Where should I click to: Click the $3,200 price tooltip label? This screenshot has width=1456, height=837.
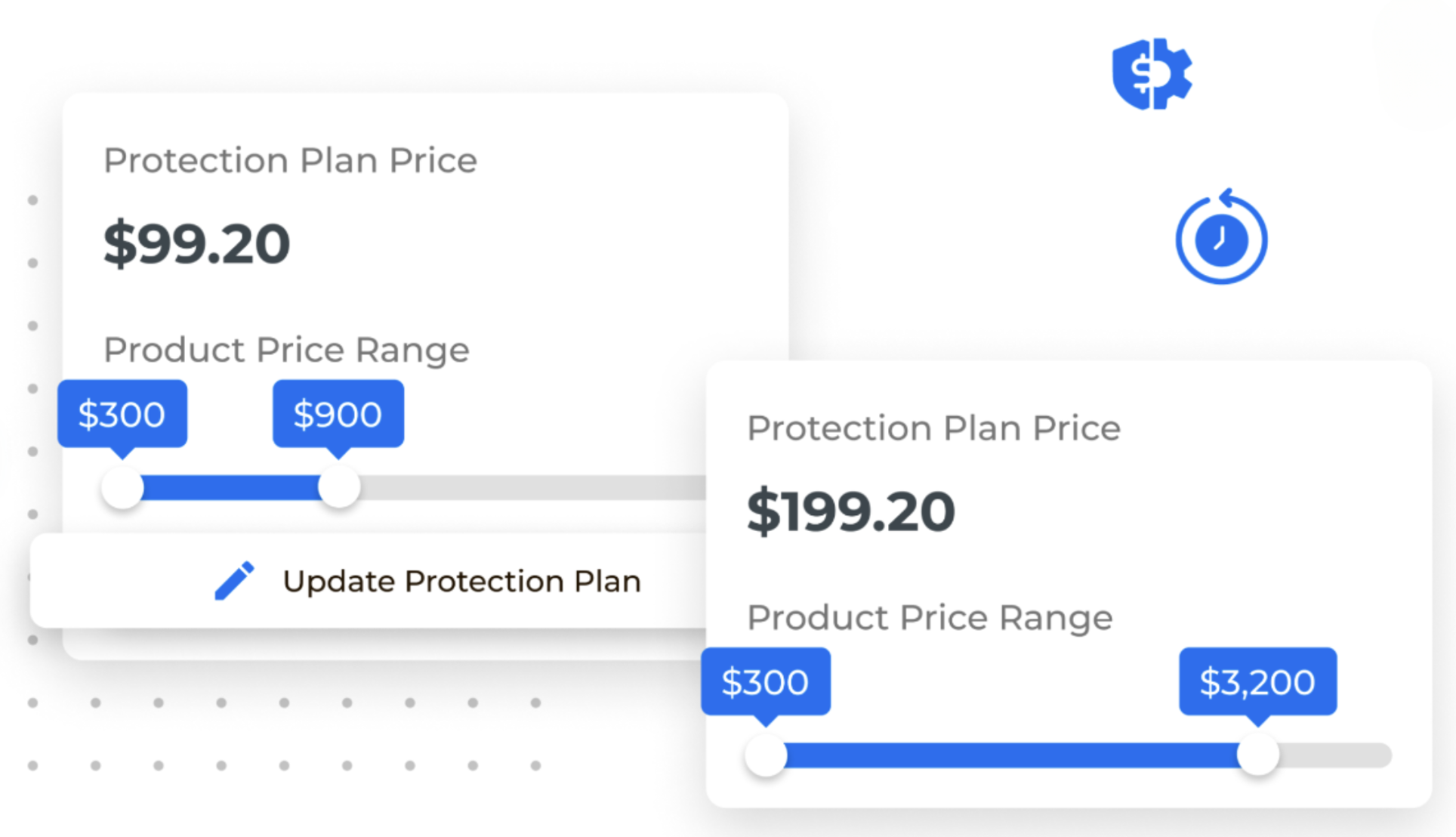coord(1258,682)
